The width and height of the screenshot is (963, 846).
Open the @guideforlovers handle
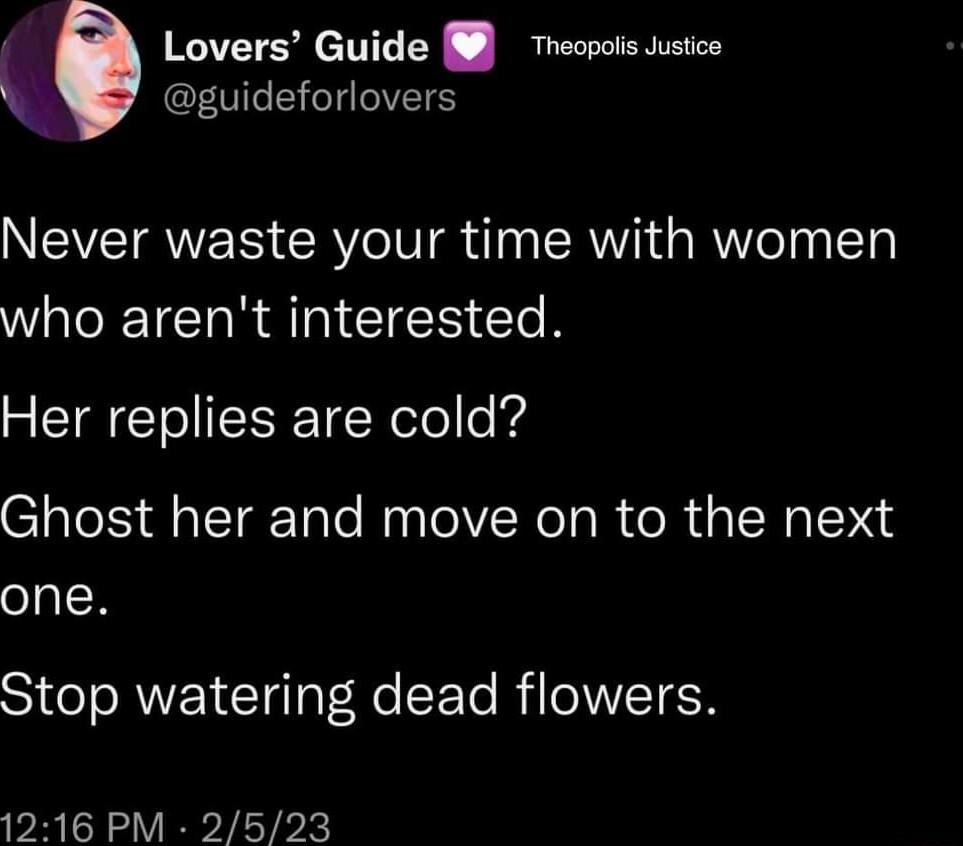307,95
